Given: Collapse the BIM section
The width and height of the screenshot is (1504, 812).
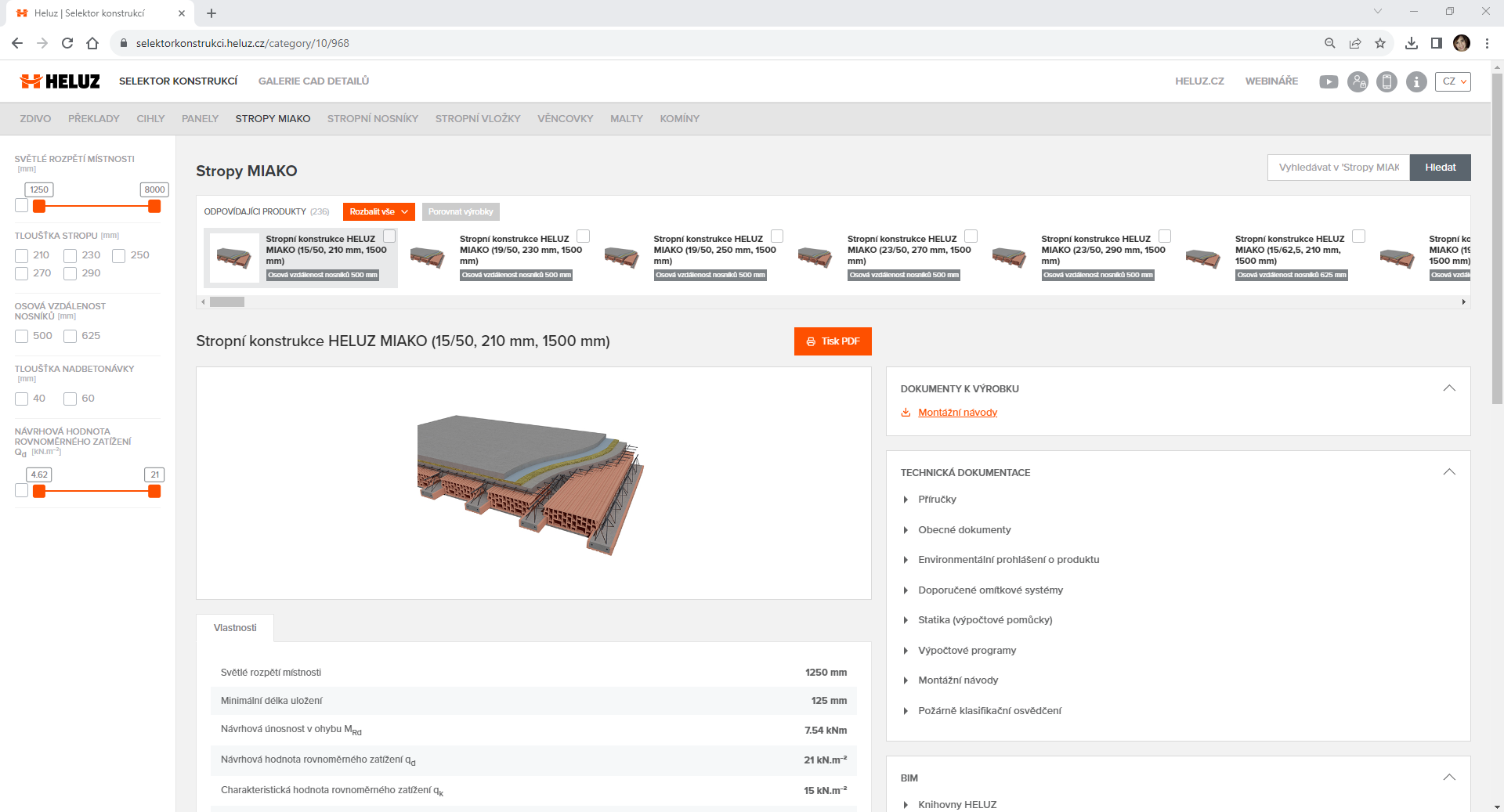Looking at the screenshot, I should (1449, 778).
